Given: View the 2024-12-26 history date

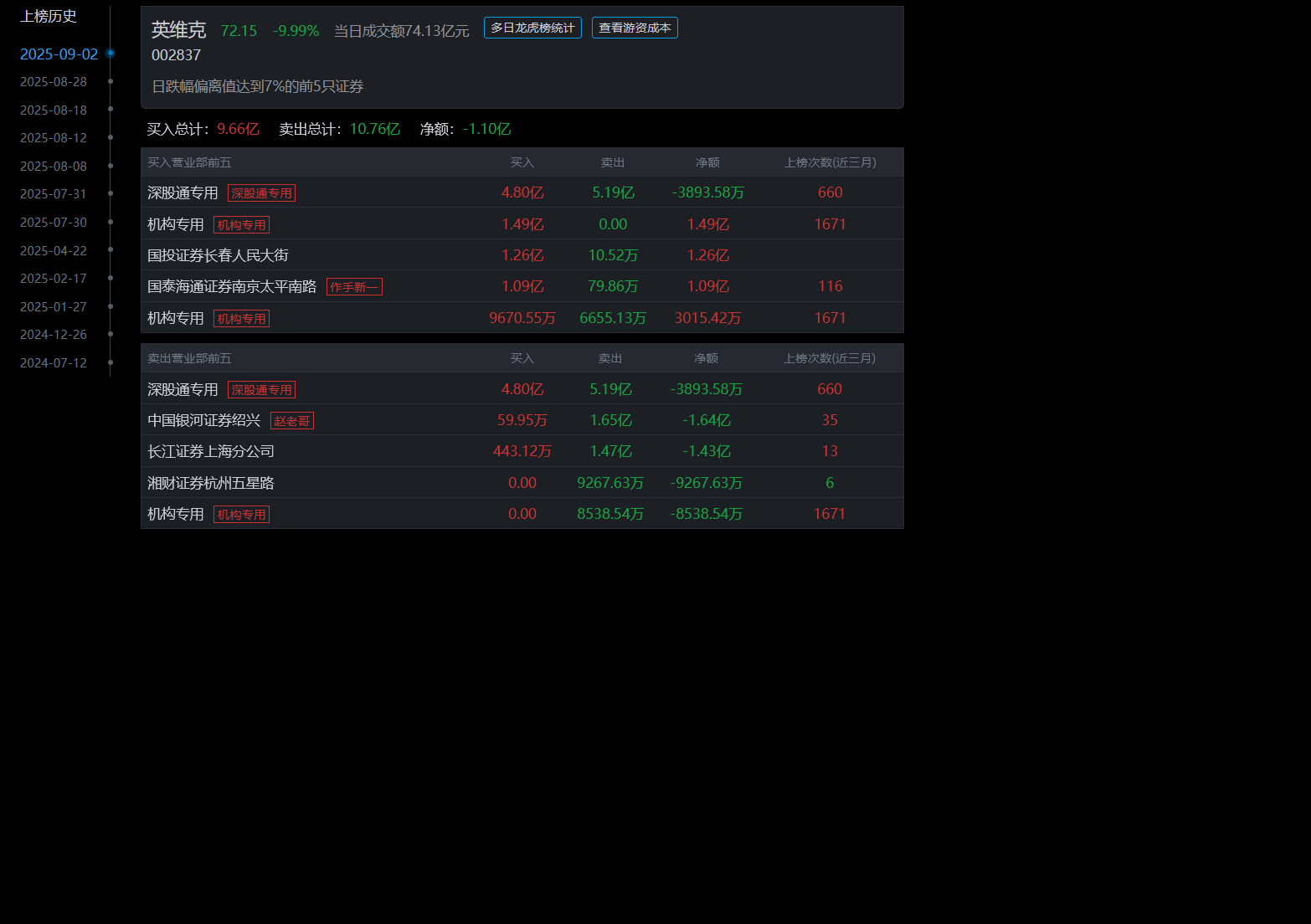Looking at the screenshot, I should (x=54, y=335).
